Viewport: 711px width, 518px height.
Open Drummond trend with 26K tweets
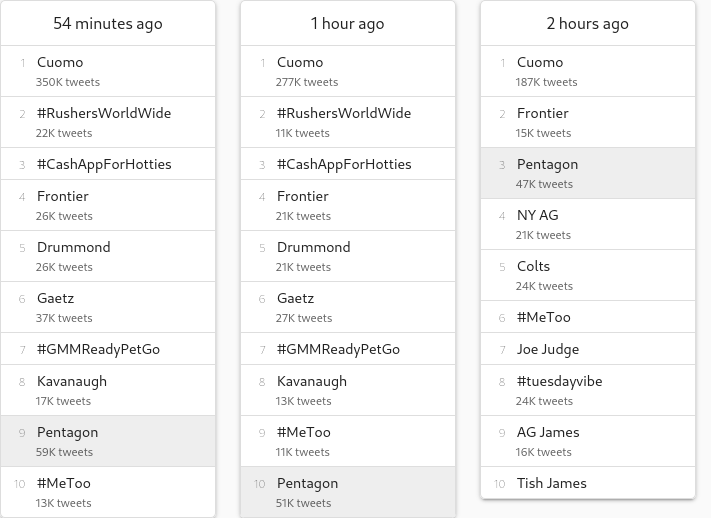pos(108,256)
